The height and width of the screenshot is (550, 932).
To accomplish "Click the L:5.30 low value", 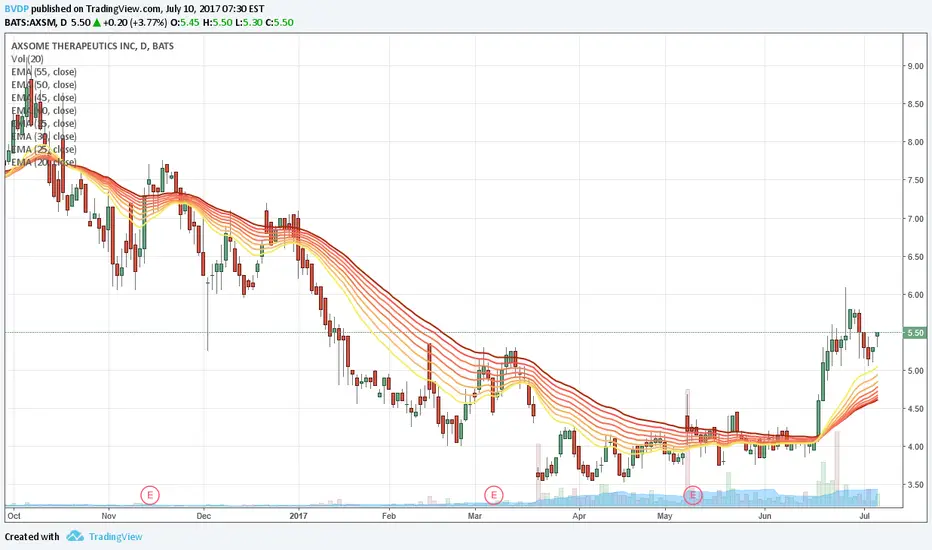I will pos(247,23).
